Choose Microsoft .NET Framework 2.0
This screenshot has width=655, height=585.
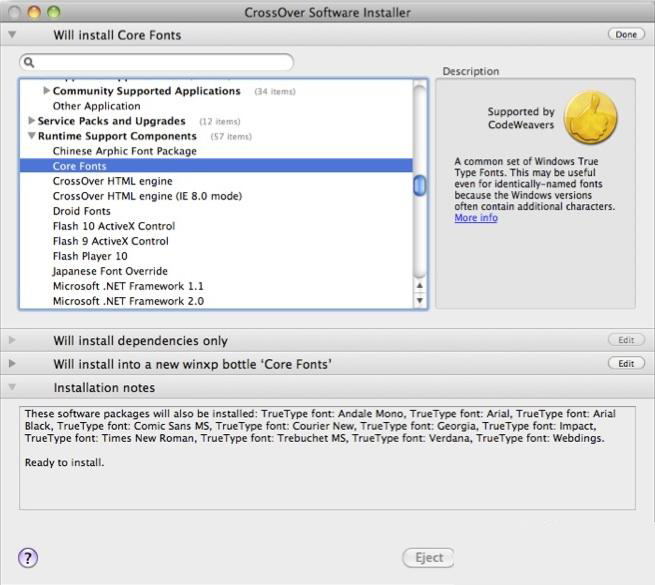128,301
